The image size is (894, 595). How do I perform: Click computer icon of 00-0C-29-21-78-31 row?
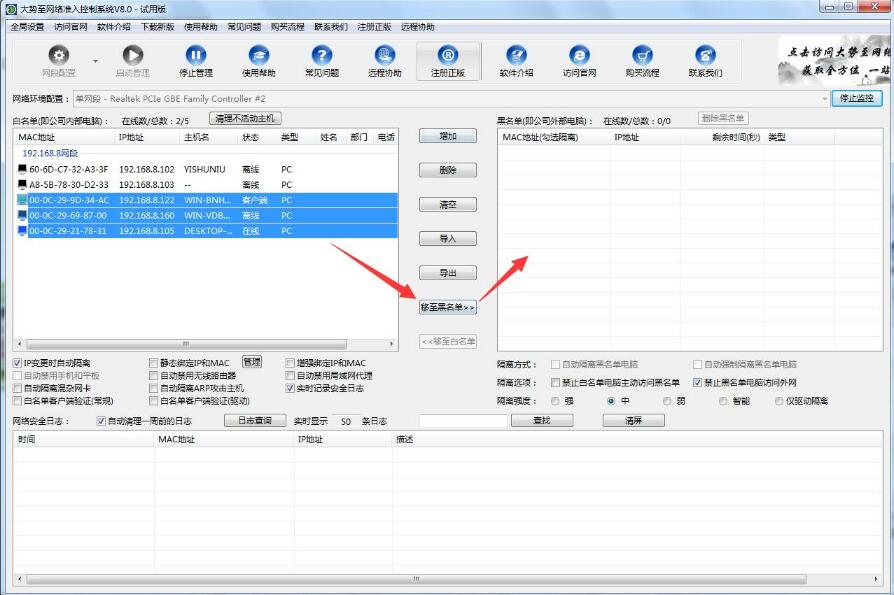[22, 230]
